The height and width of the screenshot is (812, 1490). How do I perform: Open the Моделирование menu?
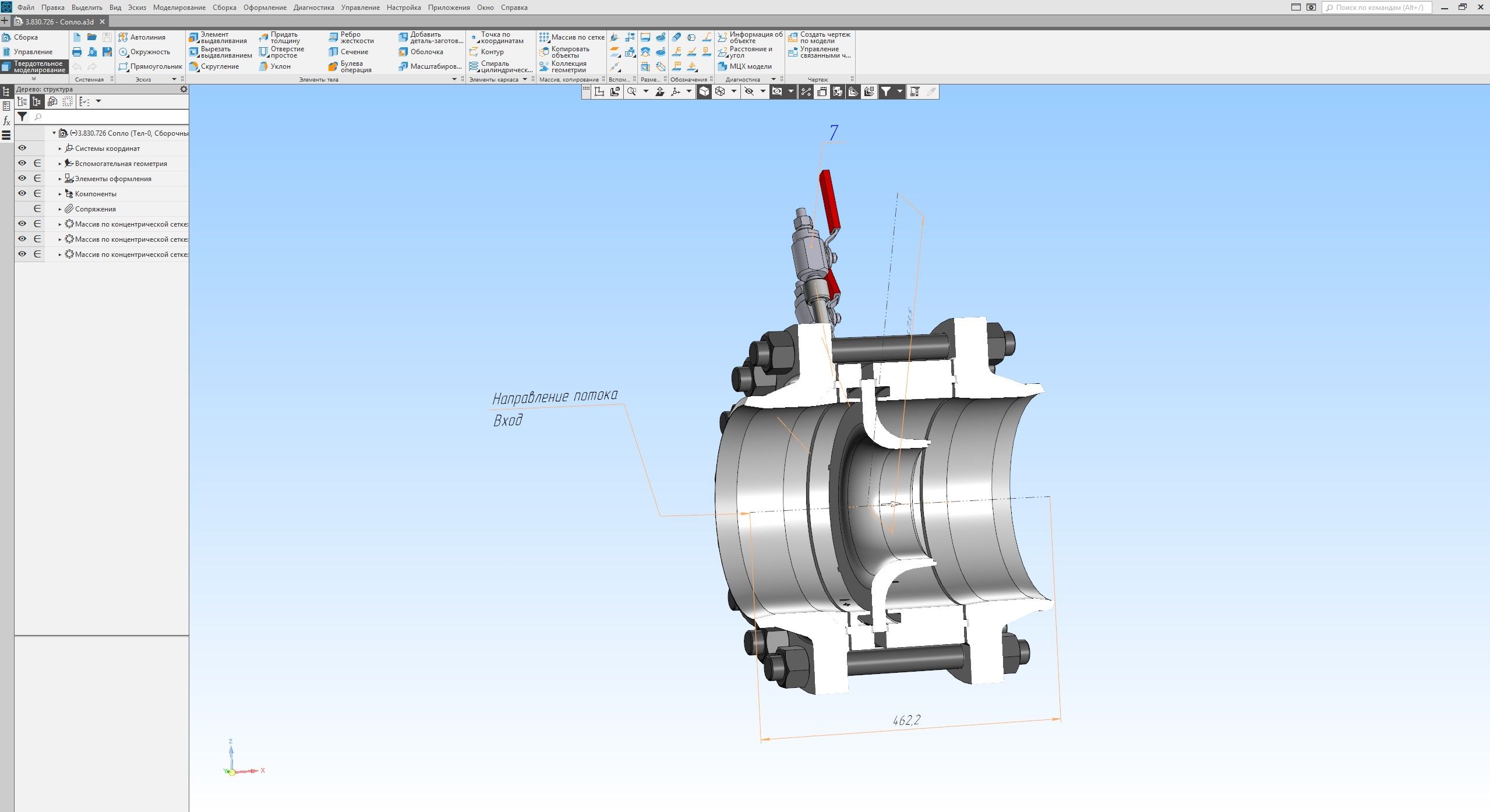coord(179,8)
